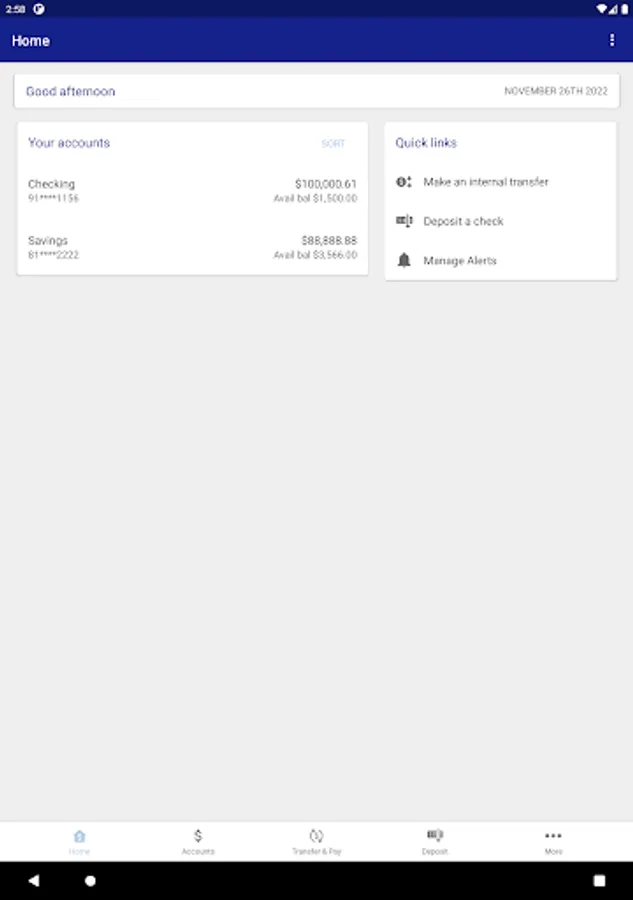Select Manage Alerts link
The width and height of the screenshot is (633, 900).
[x=460, y=260]
